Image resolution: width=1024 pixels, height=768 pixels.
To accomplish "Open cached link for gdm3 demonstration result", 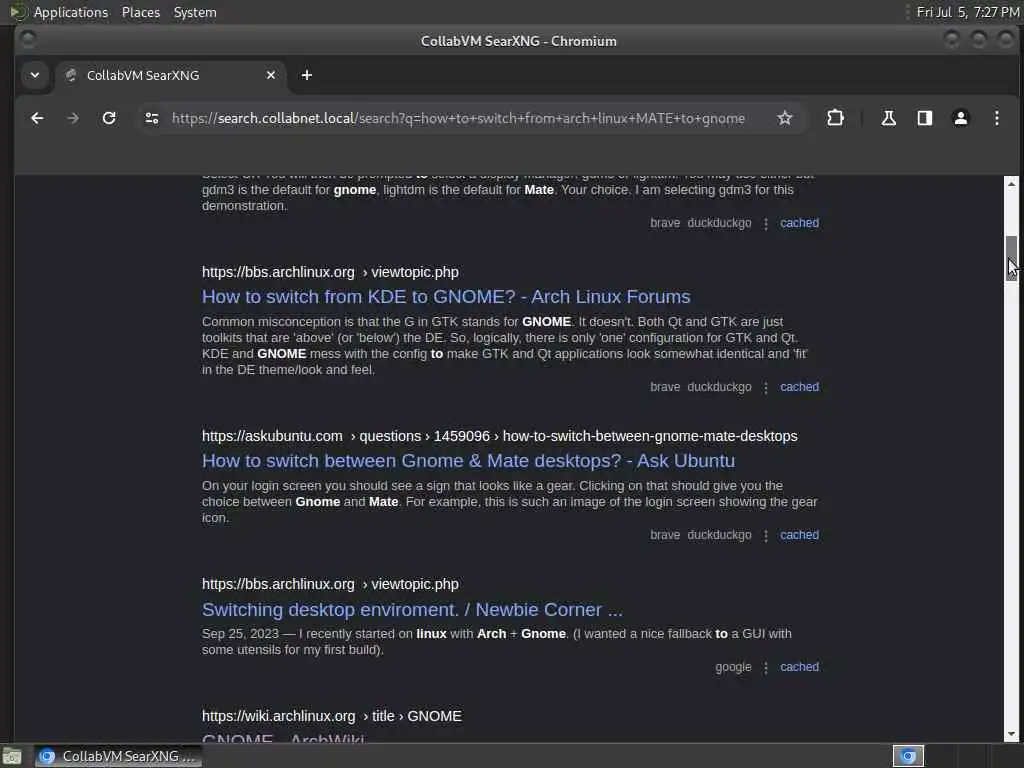I will (799, 223).
